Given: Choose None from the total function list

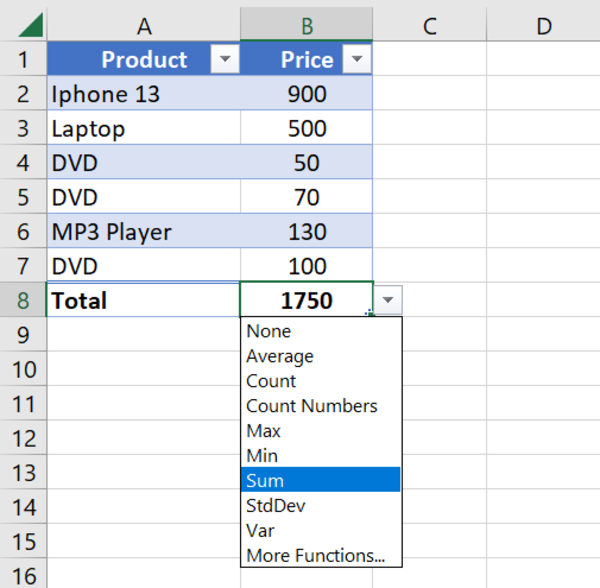Looking at the screenshot, I should pyautogui.click(x=321, y=331).
